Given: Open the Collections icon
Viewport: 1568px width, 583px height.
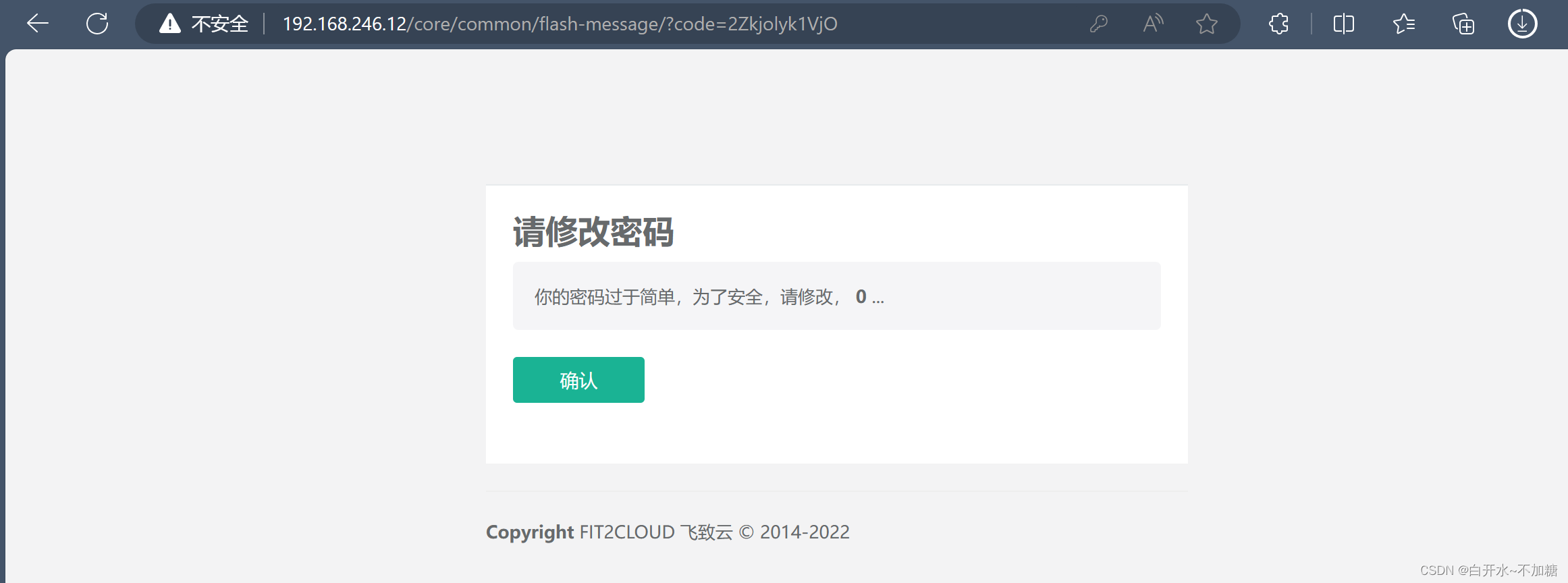Looking at the screenshot, I should (x=1463, y=24).
